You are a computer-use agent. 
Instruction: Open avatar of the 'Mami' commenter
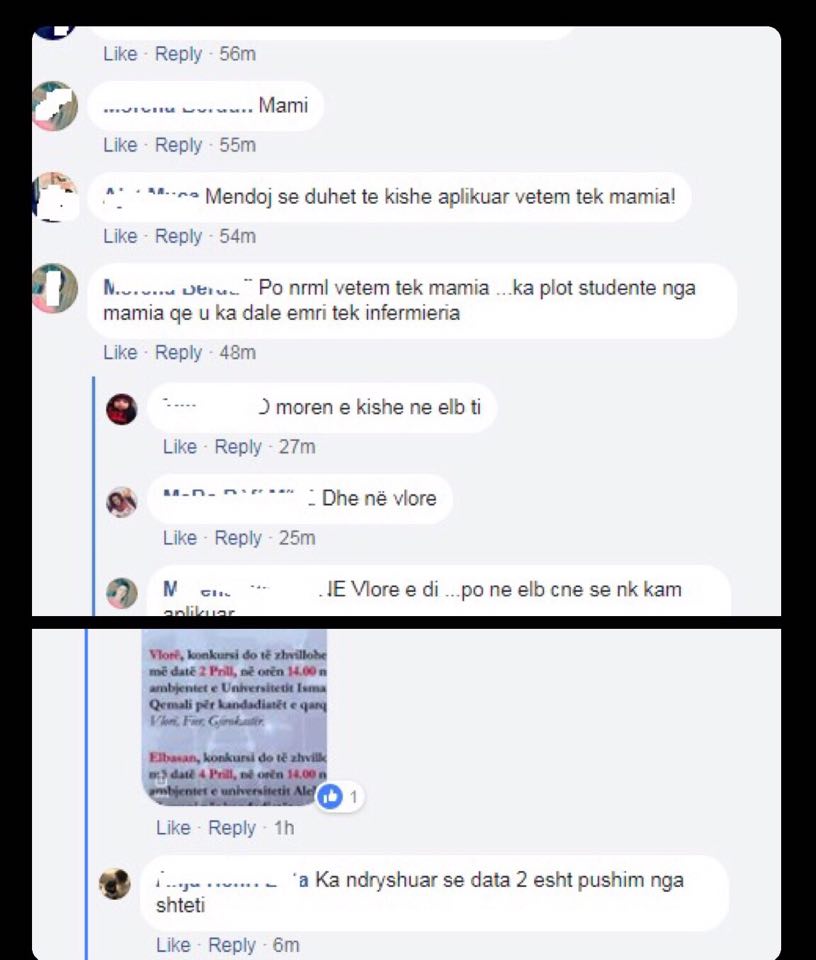point(55,106)
